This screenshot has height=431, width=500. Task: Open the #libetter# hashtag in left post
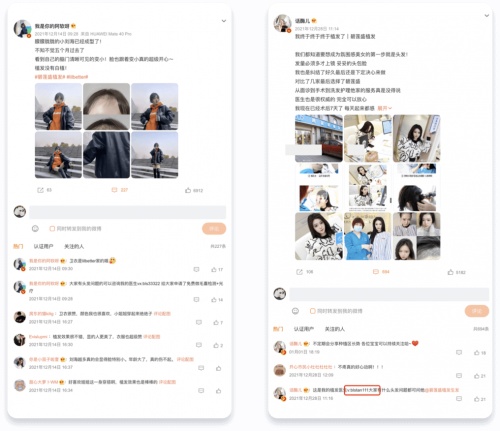(x=77, y=77)
